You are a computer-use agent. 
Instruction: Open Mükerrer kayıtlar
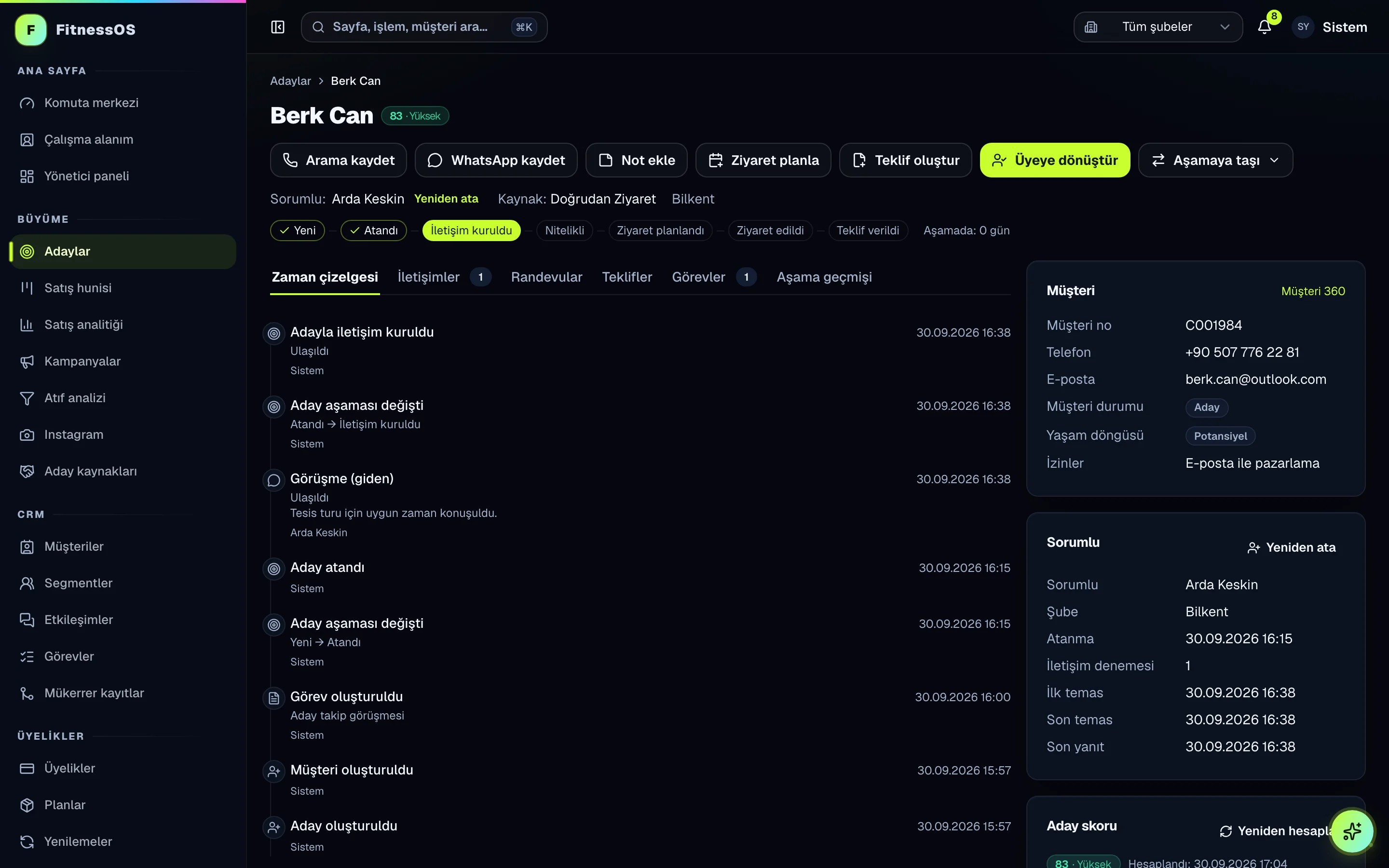pos(123,693)
